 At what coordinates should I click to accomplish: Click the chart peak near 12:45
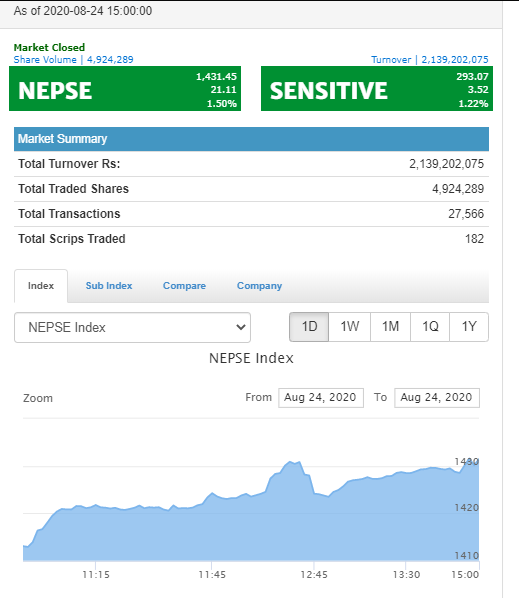(x=292, y=462)
